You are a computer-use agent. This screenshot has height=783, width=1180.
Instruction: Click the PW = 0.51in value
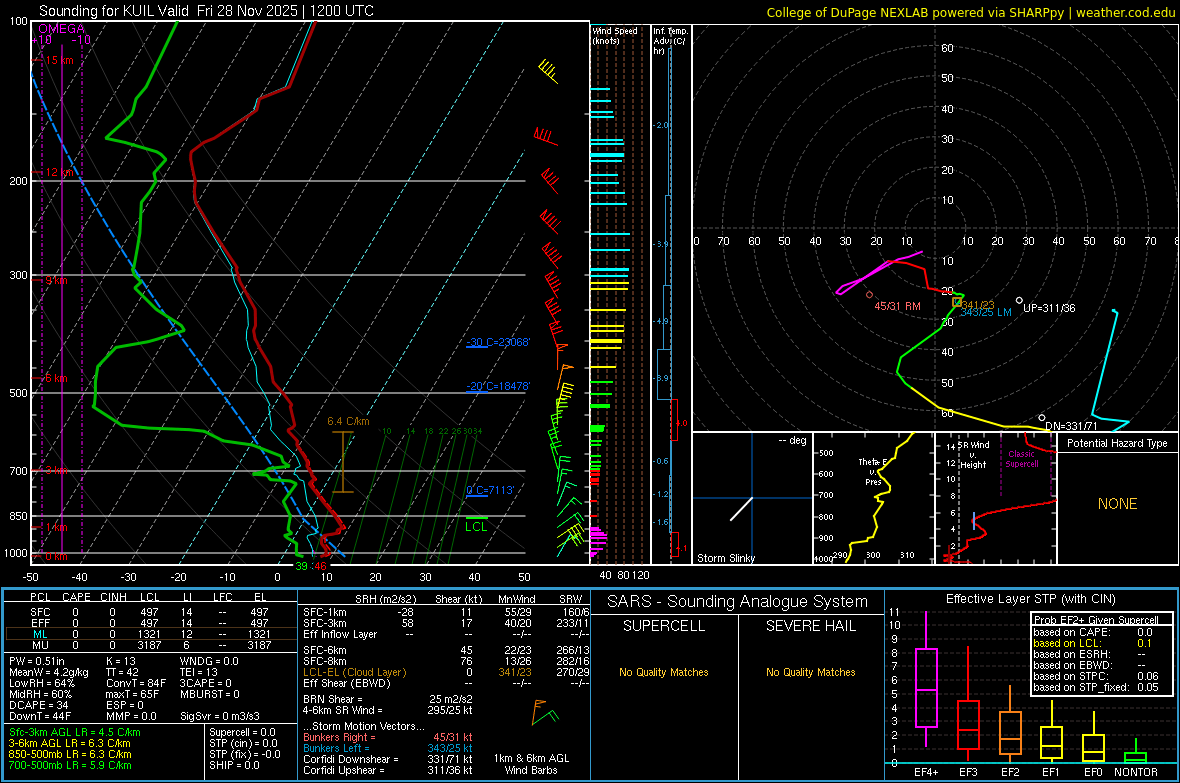click(x=37, y=661)
